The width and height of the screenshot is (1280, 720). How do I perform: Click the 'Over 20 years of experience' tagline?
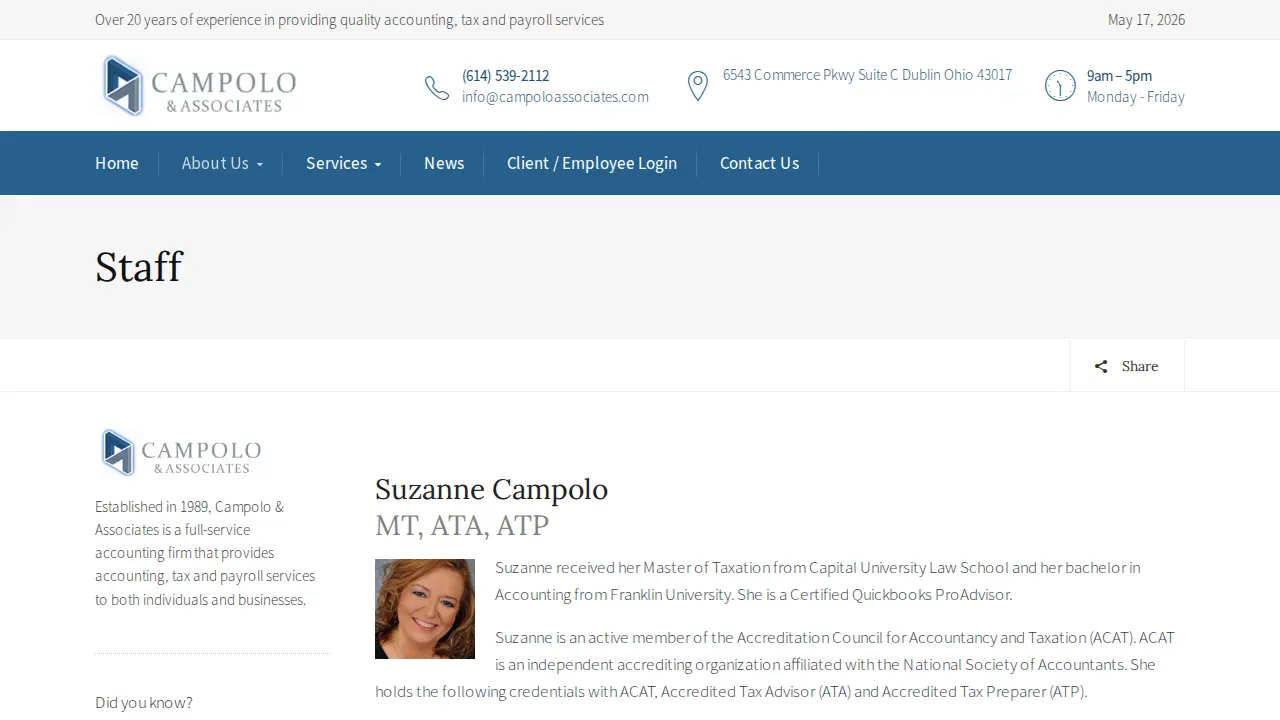pos(349,20)
